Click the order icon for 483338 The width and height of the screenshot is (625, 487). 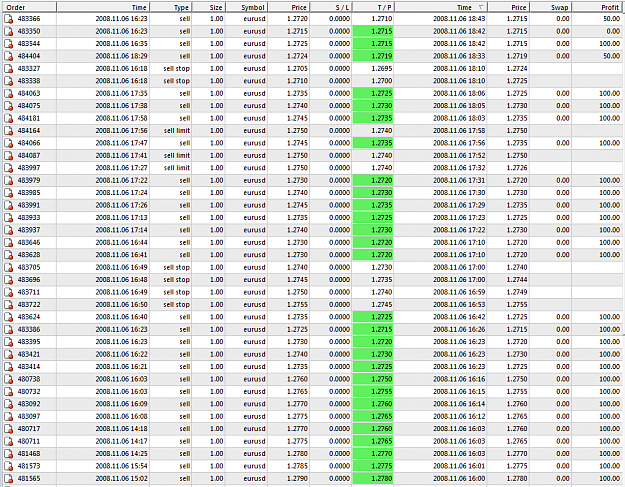8,81
